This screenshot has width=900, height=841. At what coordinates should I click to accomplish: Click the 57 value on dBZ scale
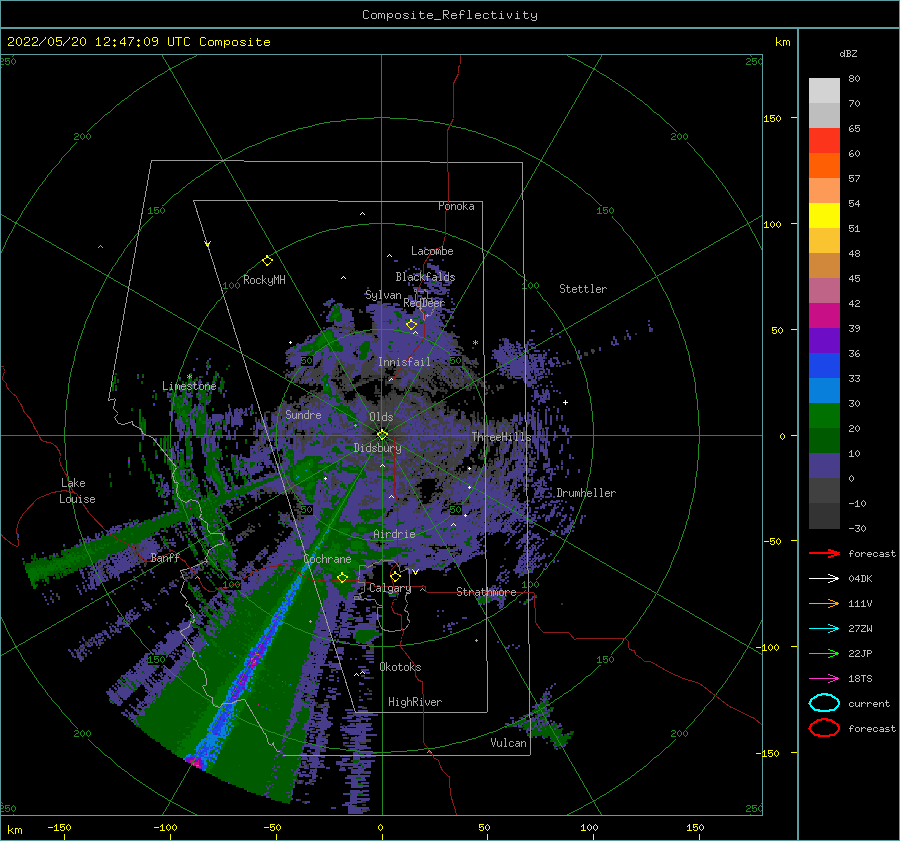point(854,179)
